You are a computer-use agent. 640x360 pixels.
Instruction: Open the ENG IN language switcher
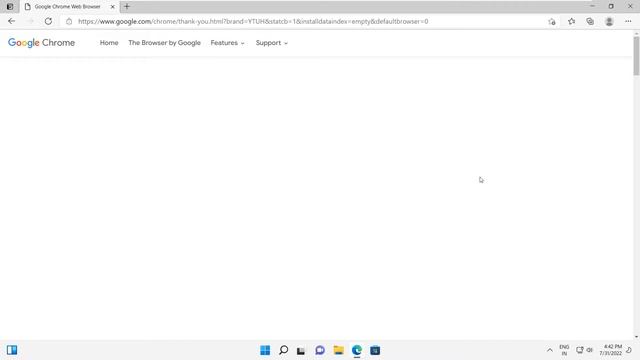(x=564, y=350)
